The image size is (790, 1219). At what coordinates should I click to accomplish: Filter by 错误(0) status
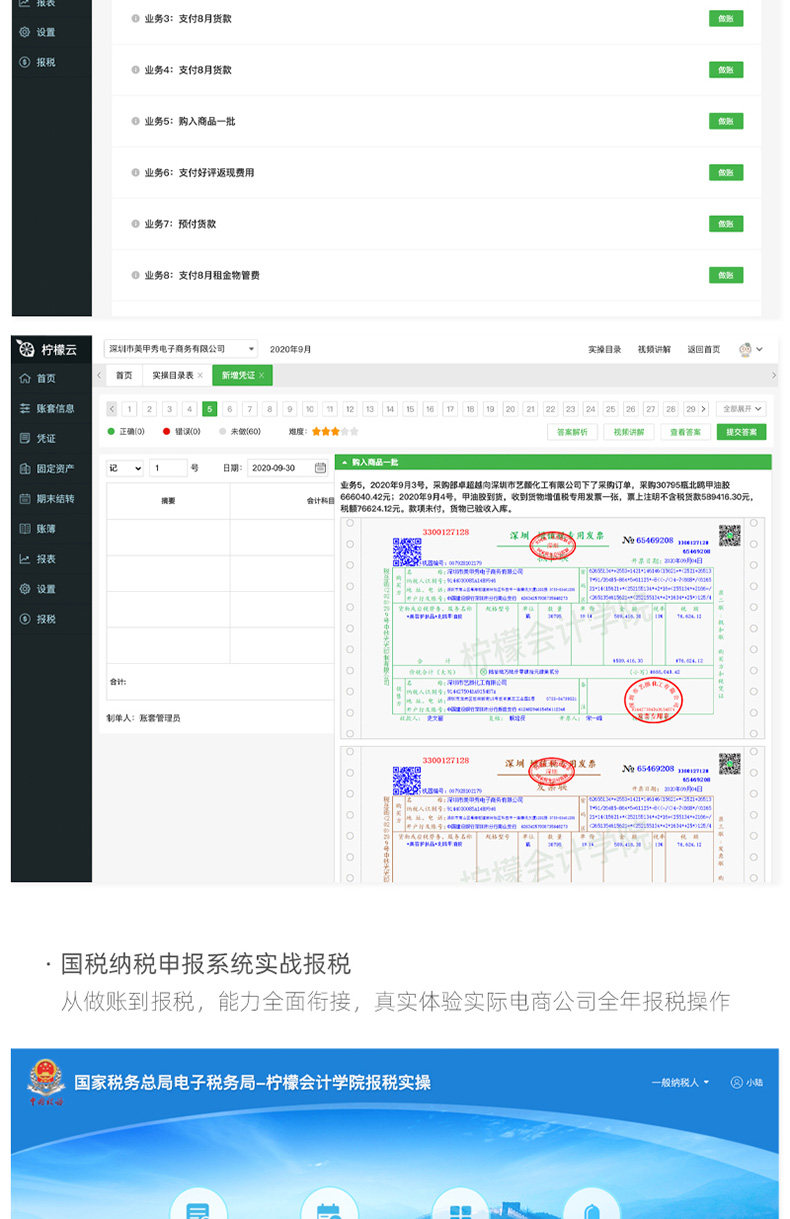coord(181,432)
